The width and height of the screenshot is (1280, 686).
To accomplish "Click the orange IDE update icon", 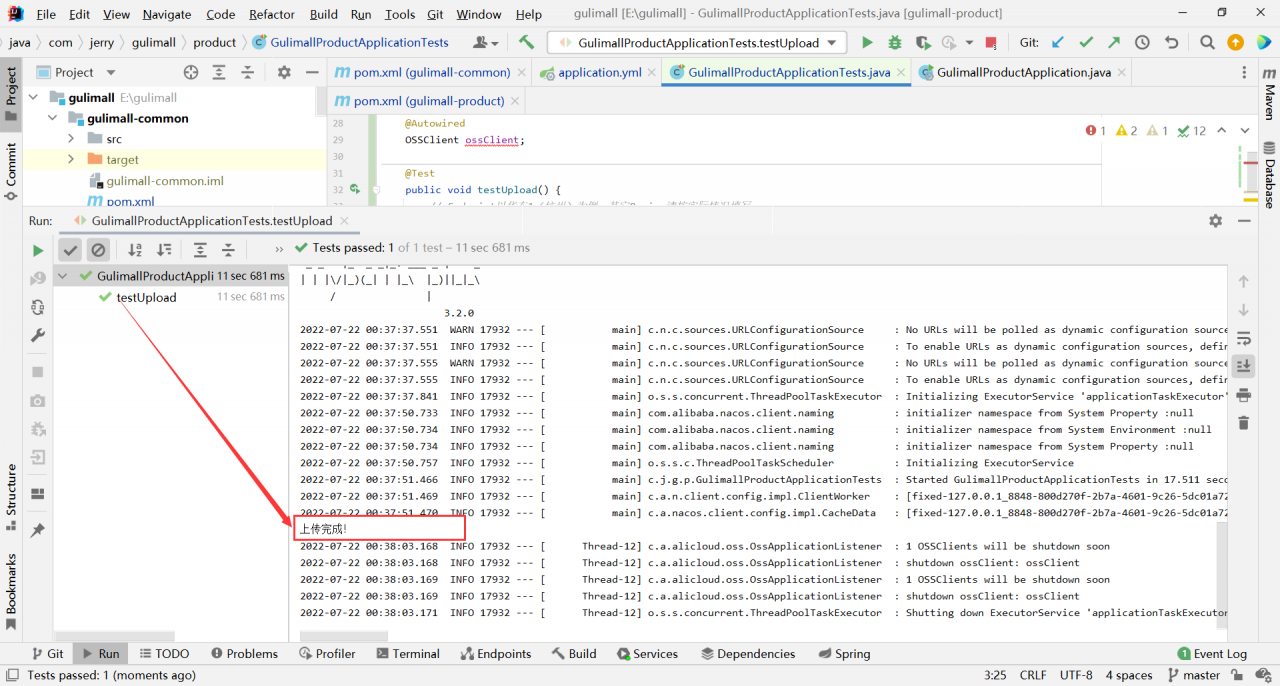I will pyautogui.click(x=1236, y=43).
